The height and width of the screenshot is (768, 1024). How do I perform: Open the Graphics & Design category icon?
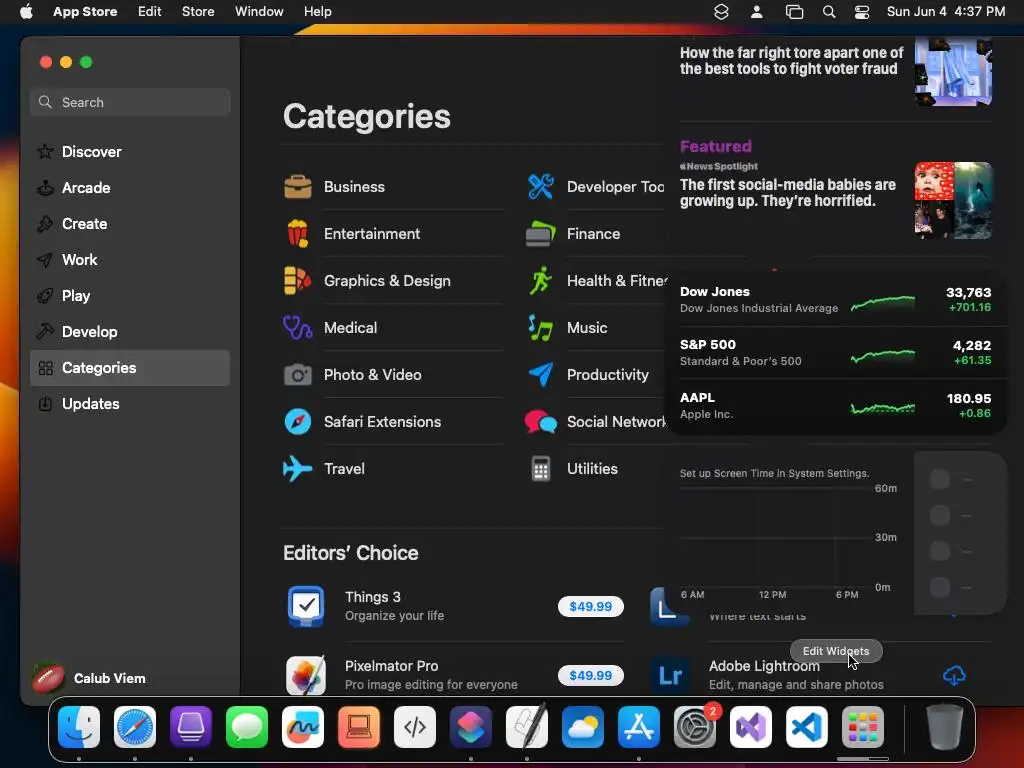tap(298, 281)
